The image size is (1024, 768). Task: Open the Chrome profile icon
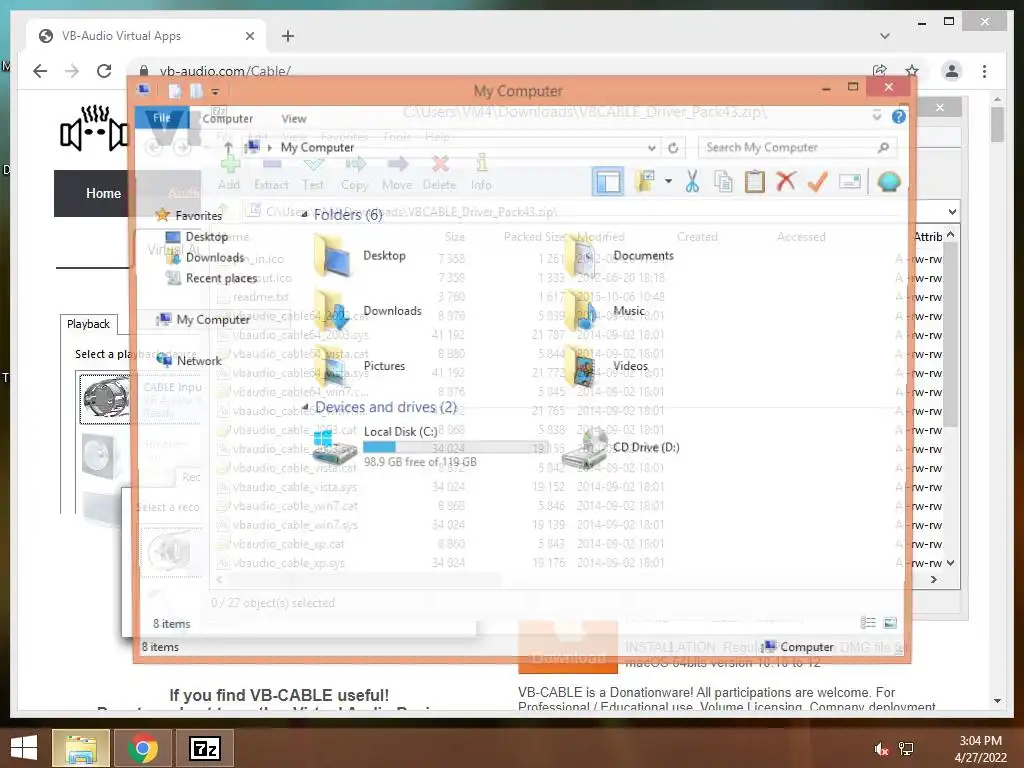click(952, 71)
